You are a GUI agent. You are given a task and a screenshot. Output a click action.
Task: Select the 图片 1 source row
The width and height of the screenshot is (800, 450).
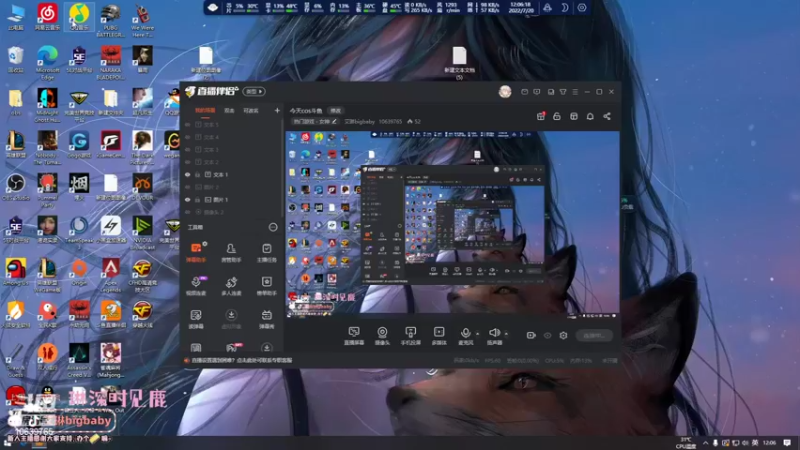(x=232, y=199)
